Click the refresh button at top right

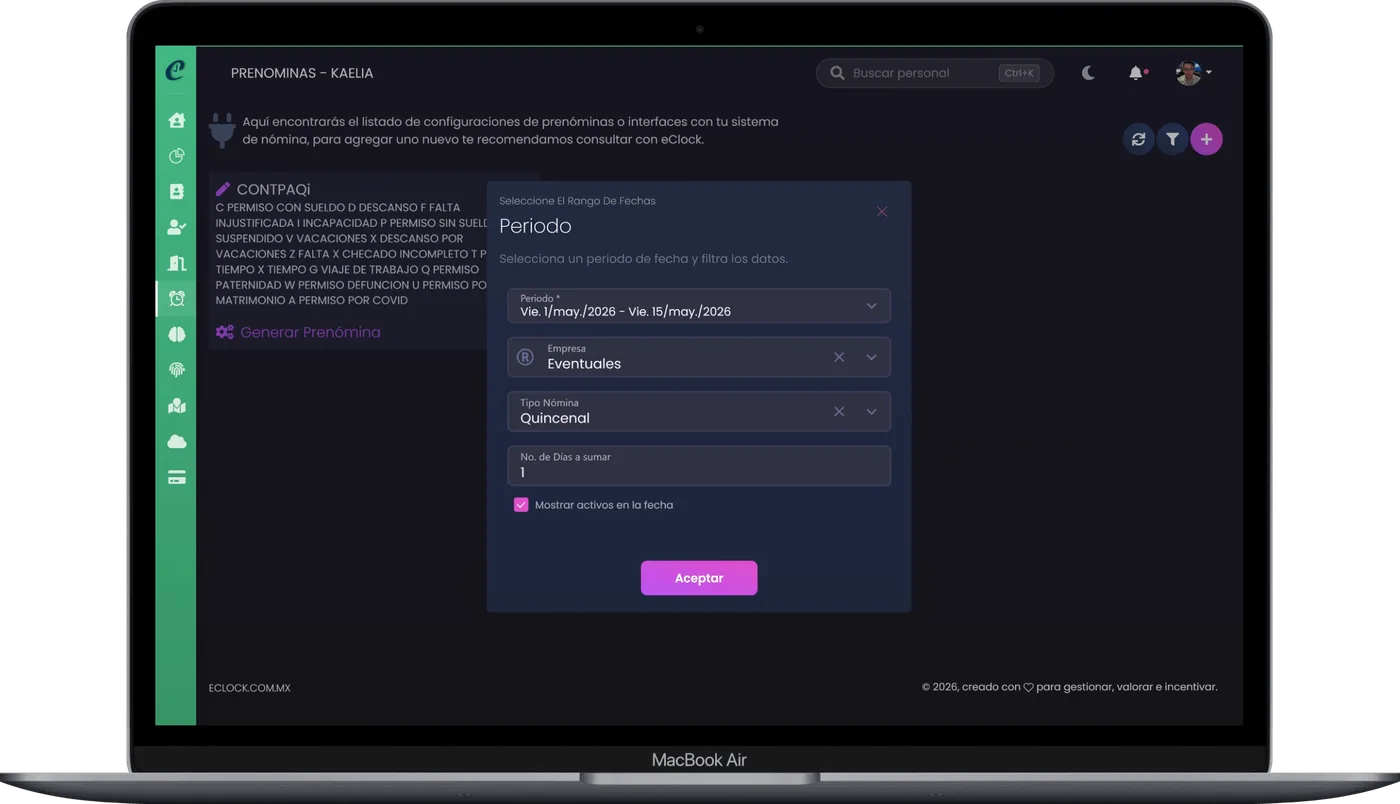pyautogui.click(x=1138, y=139)
